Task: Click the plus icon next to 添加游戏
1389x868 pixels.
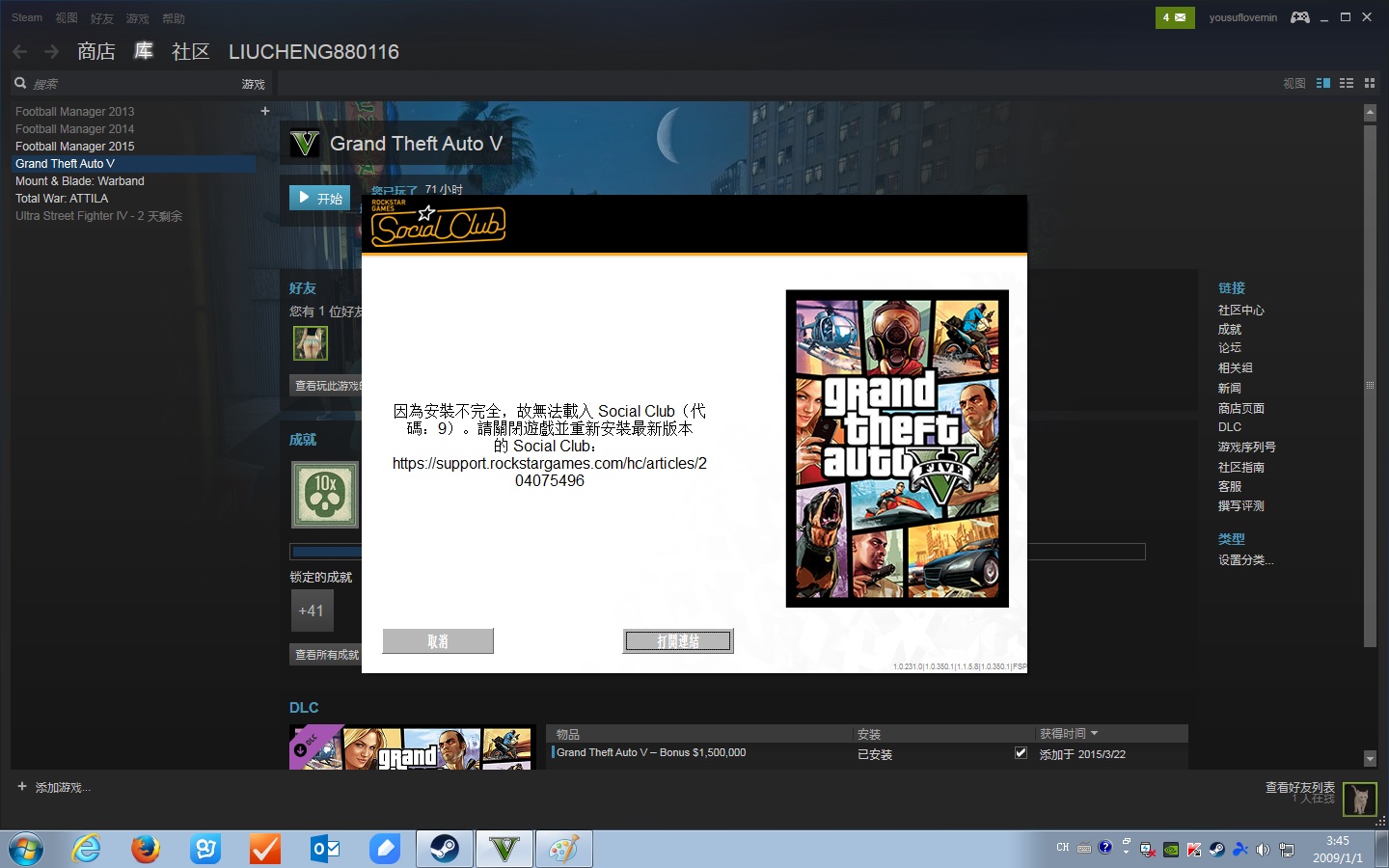Action: [22, 787]
